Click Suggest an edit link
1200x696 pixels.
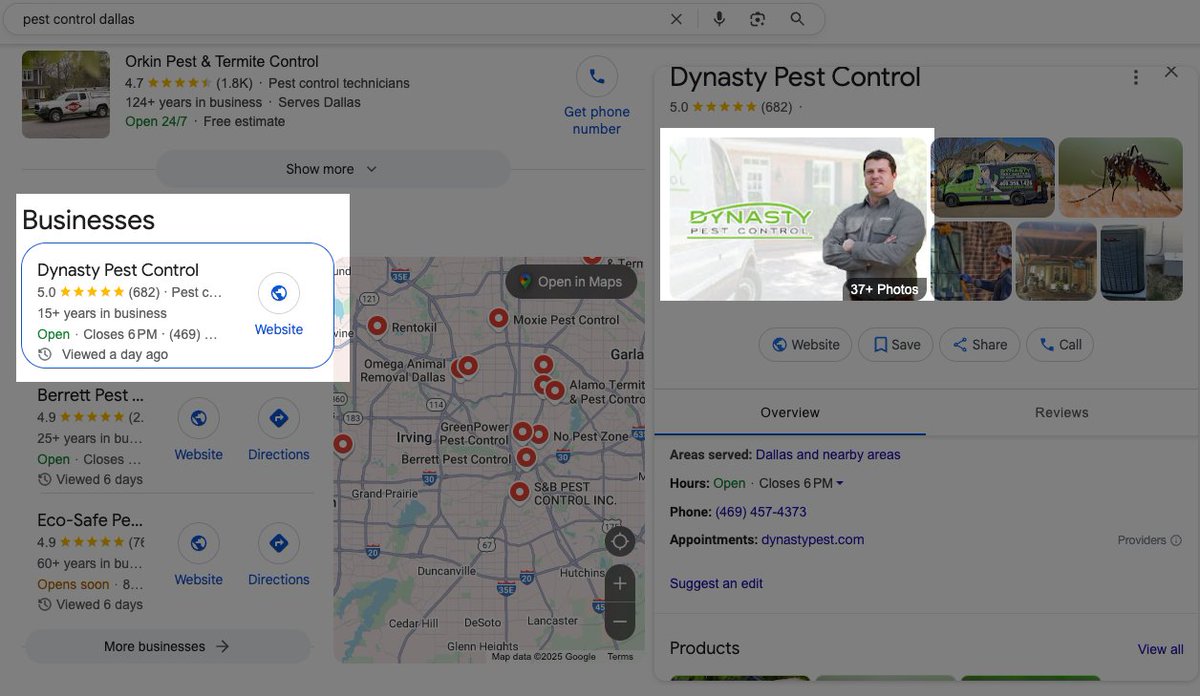(716, 583)
